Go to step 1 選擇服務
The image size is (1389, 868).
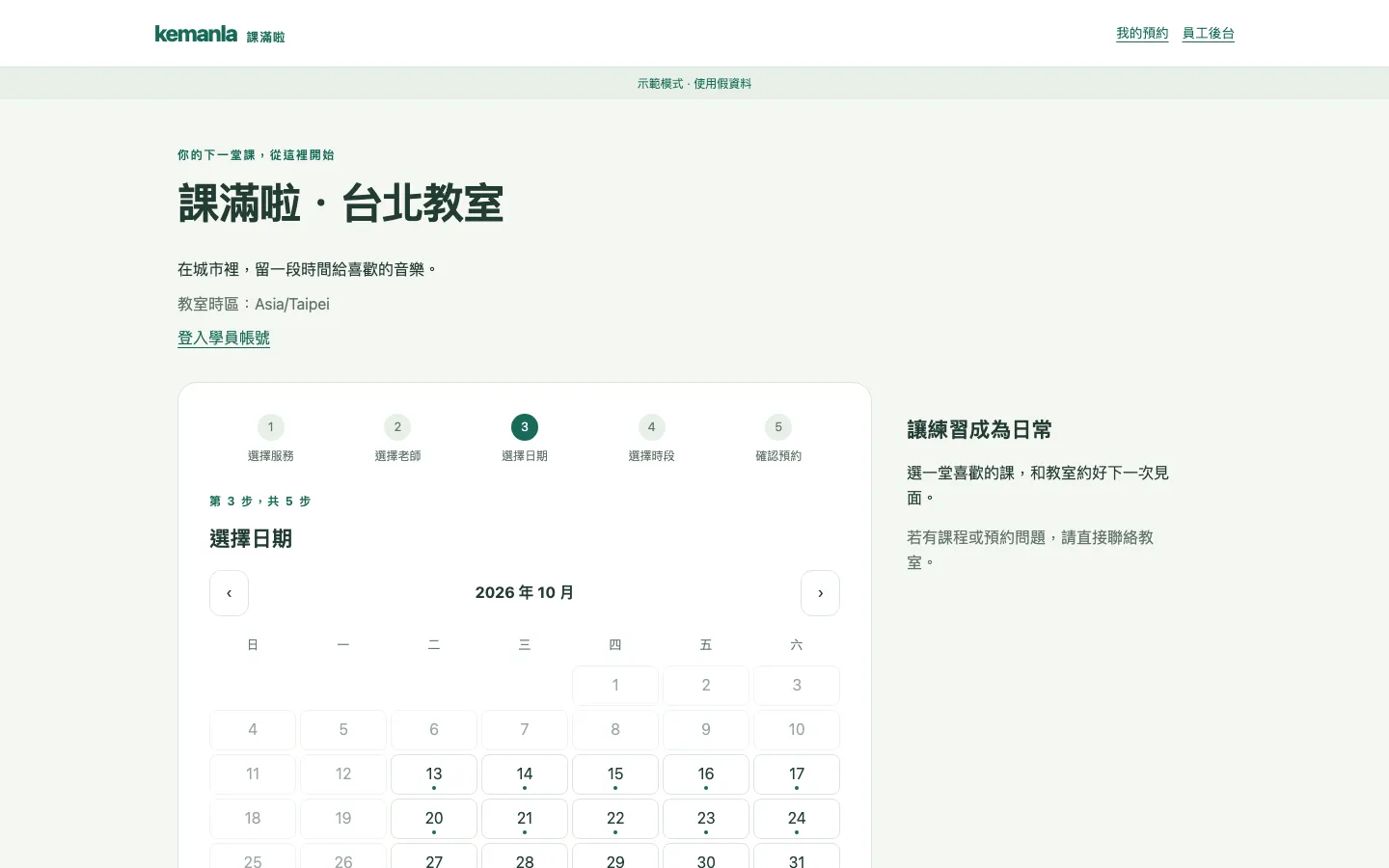pyautogui.click(x=271, y=439)
